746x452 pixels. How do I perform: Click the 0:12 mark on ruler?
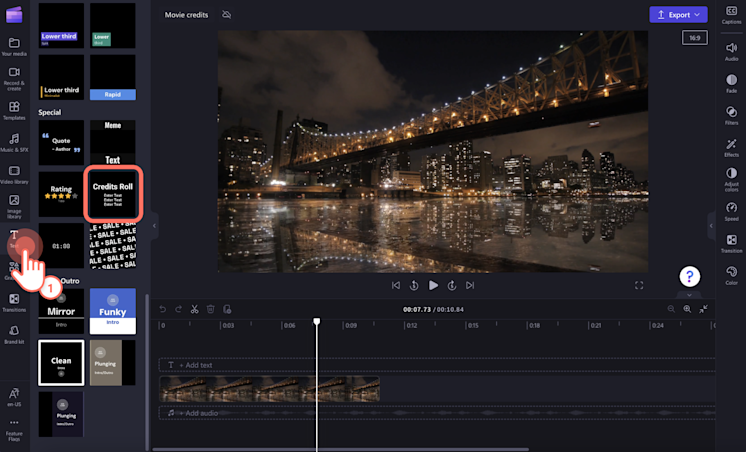pos(411,325)
